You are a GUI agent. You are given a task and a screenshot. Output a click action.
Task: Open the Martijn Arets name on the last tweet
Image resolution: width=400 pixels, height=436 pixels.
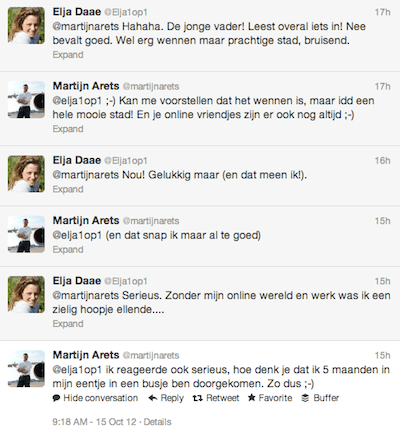86,355
